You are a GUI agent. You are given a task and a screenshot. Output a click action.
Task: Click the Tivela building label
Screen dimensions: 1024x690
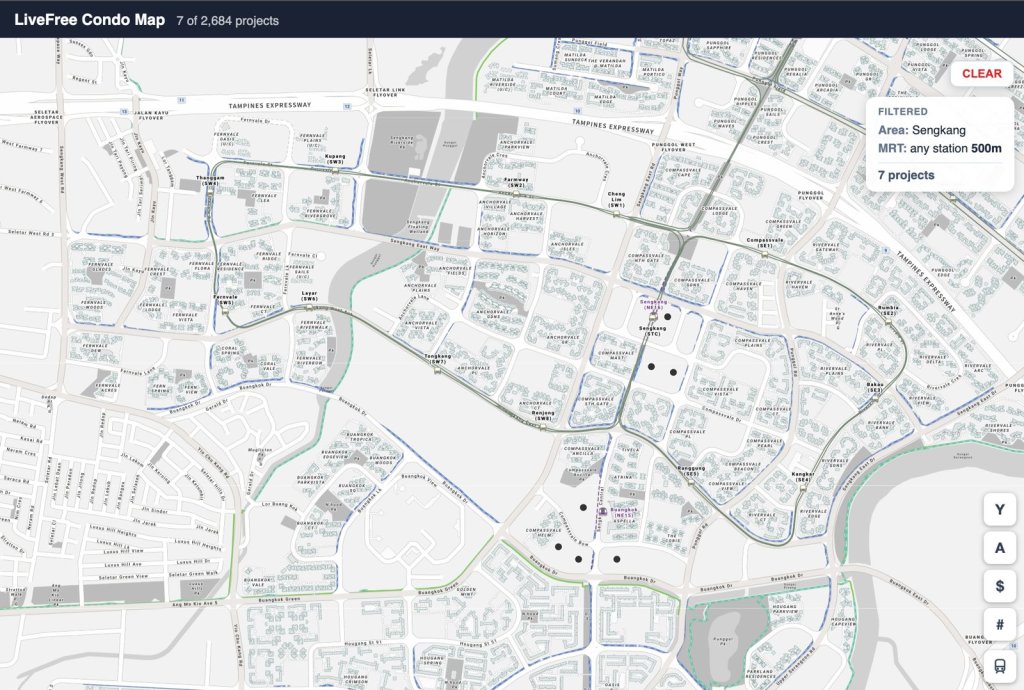pyautogui.click(x=630, y=450)
